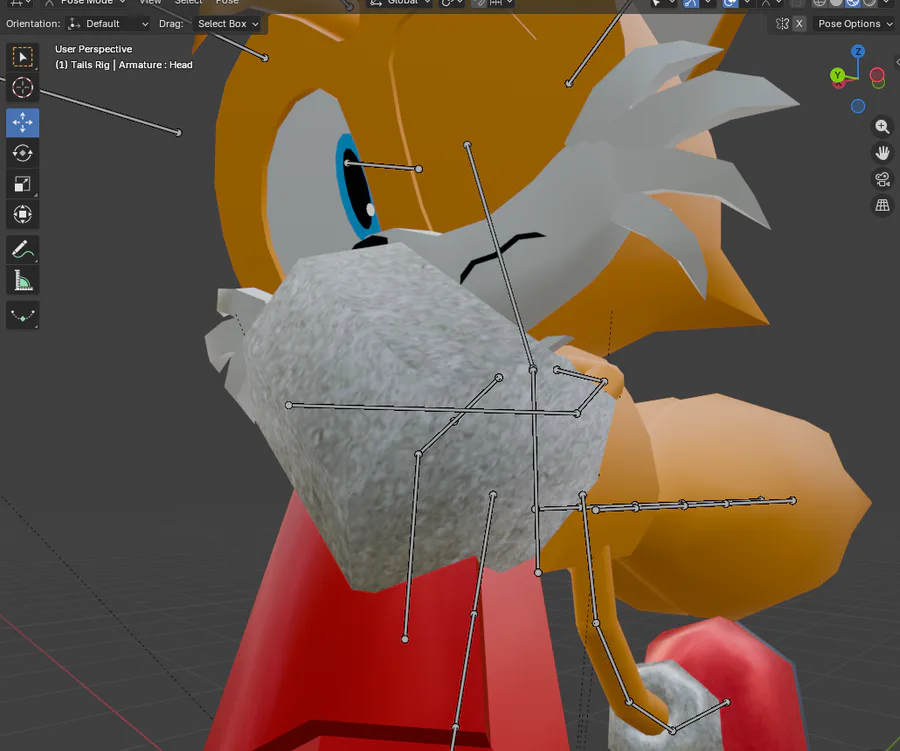Read the User Perspective label
Screen dimensions: 900x751
pos(94,49)
